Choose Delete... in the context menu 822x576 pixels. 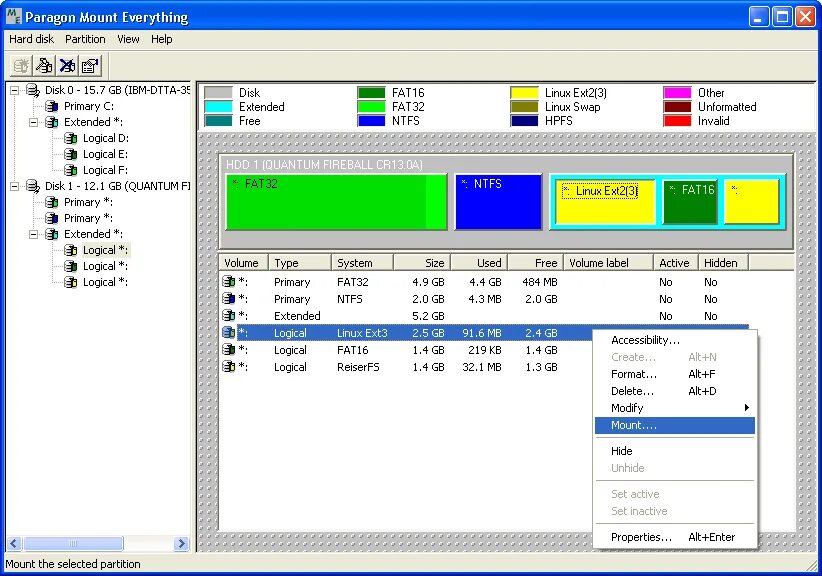(x=675, y=391)
